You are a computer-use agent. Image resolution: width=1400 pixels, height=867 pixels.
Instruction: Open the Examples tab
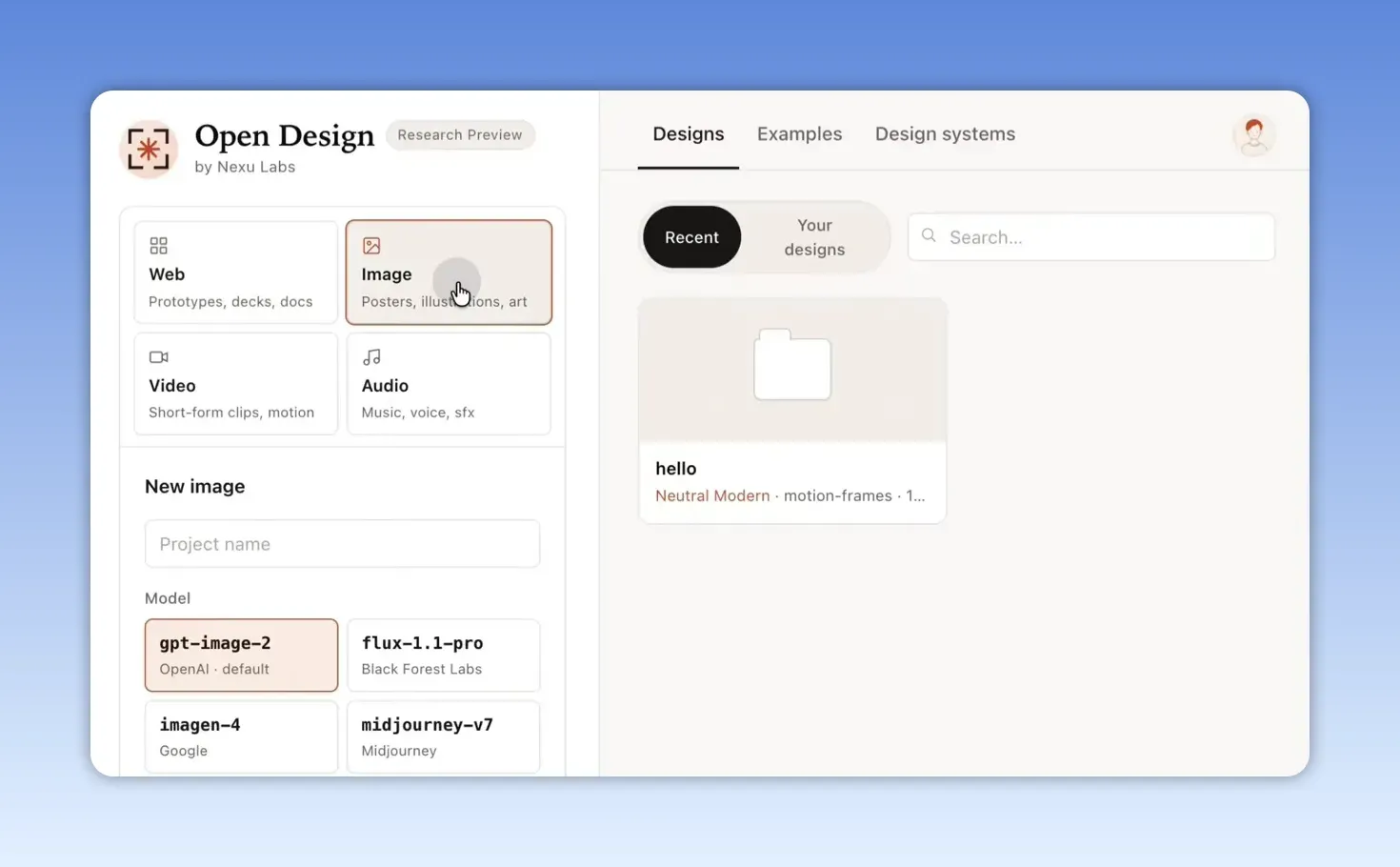point(800,134)
